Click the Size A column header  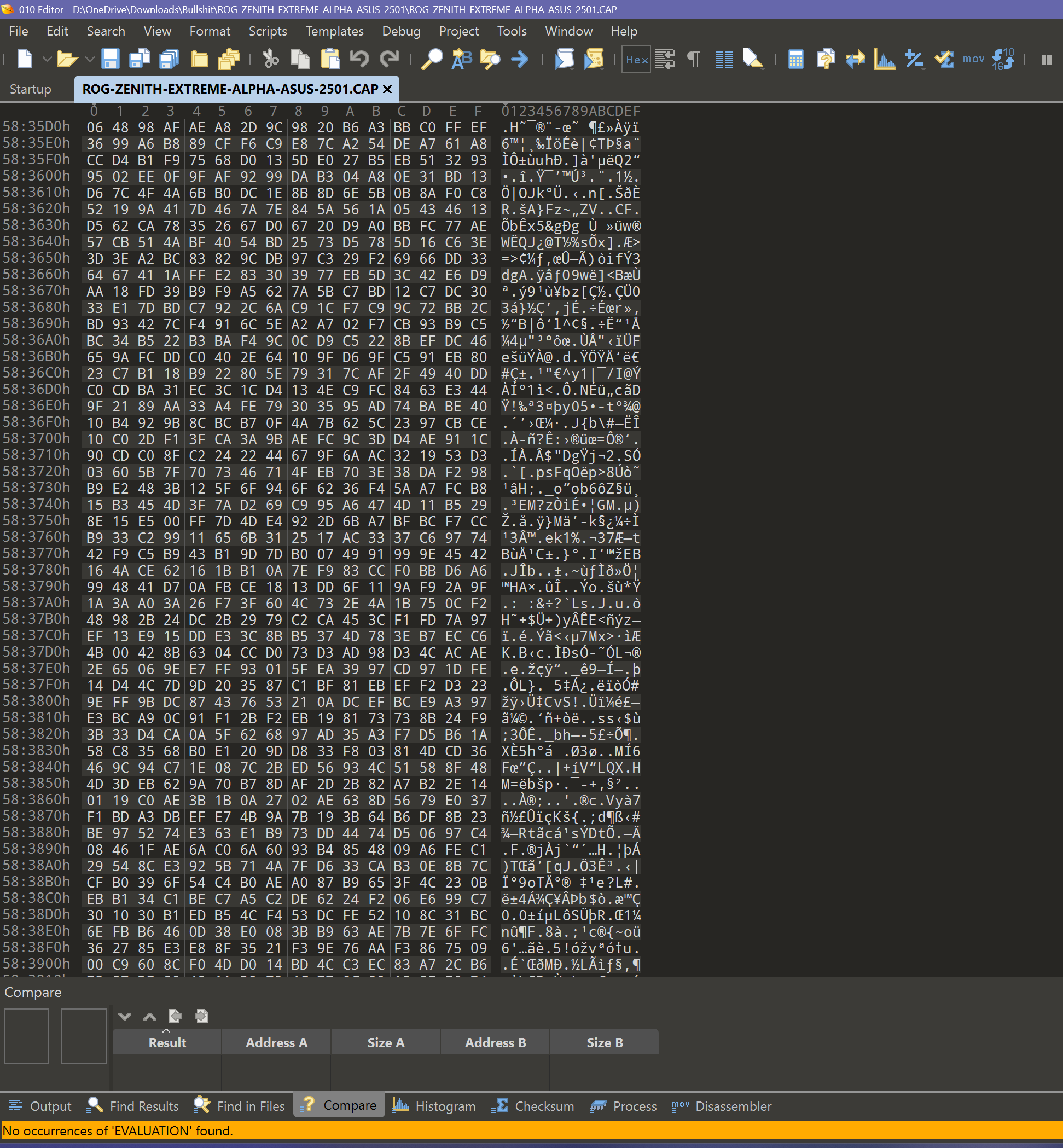click(x=385, y=1043)
